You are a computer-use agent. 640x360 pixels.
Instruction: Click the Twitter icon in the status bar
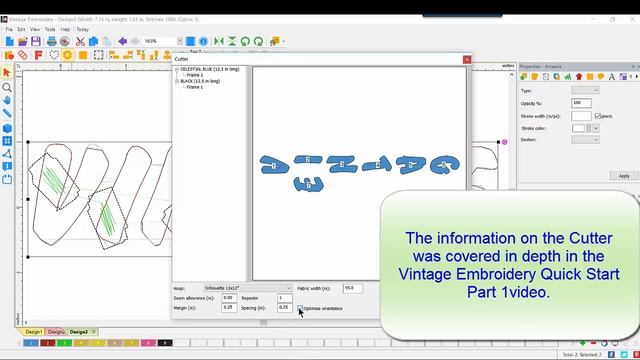(624, 355)
